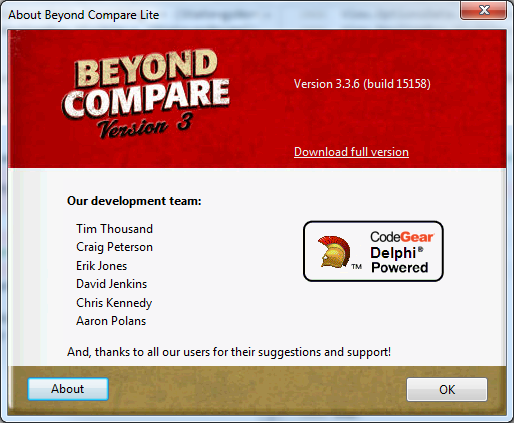Click the name Tim Thousand
The width and height of the screenshot is (514, 423).
point(114,229)
